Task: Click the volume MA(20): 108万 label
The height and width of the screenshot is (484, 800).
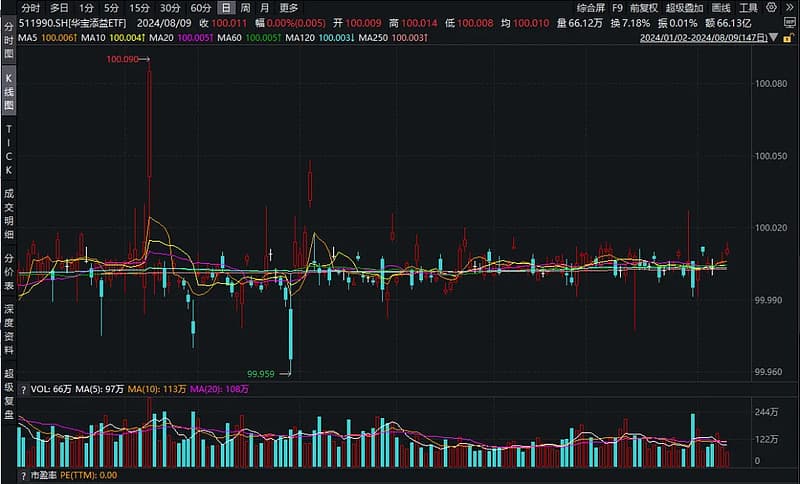Action: (x=219, y=390)
